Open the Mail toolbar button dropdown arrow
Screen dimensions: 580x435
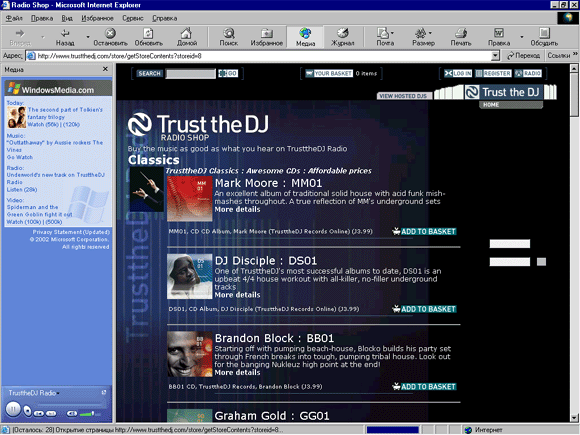point(392,33)
